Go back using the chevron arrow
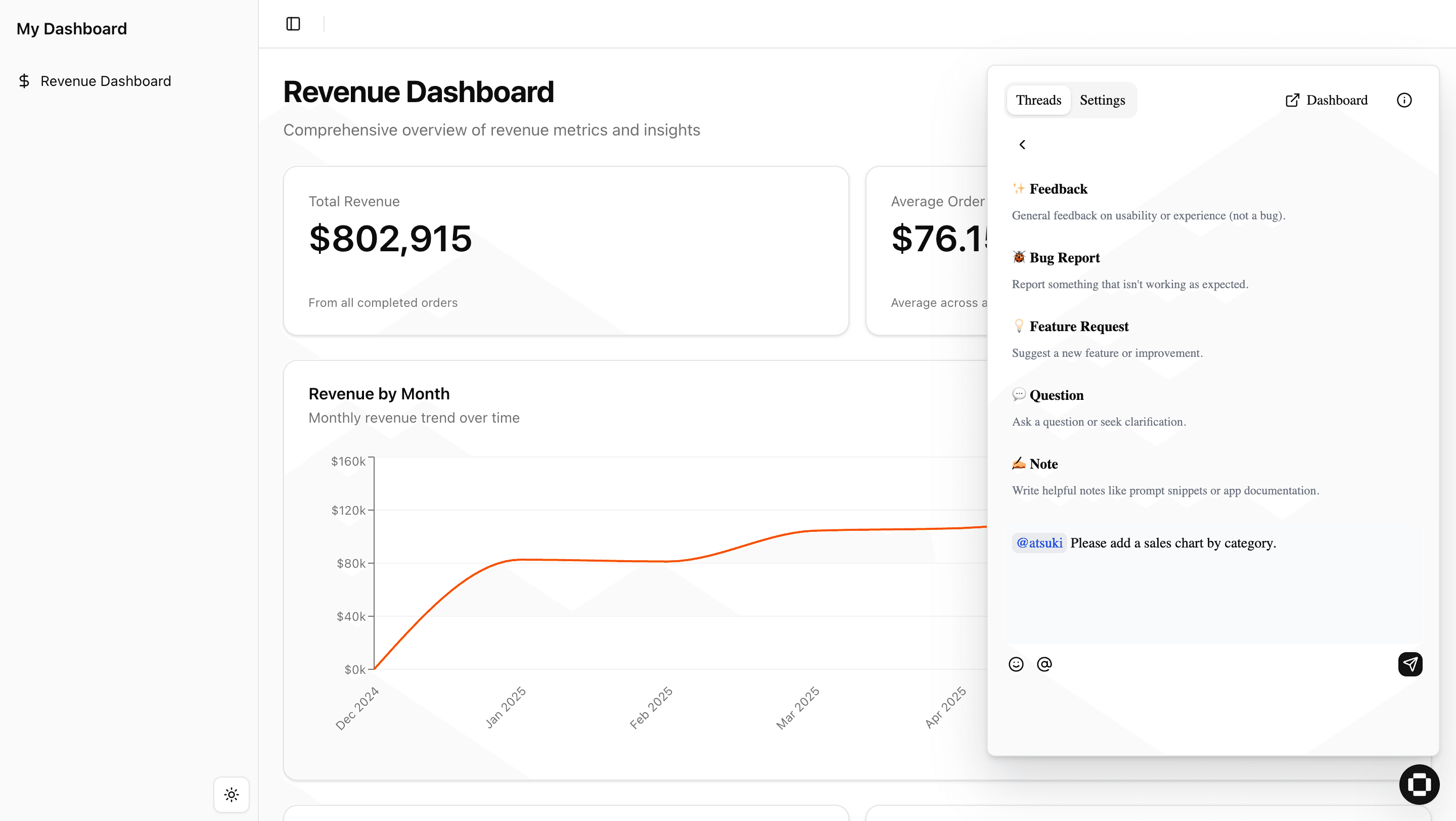Viewport: 1456px width, 821px height. tap(1022, 145)
